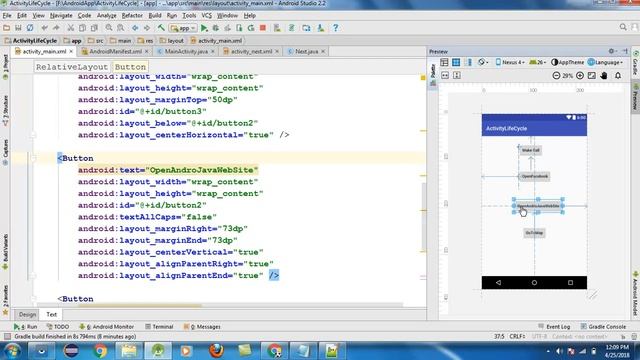
Task: Click the Help question mark icon
Action: point(336,28)
